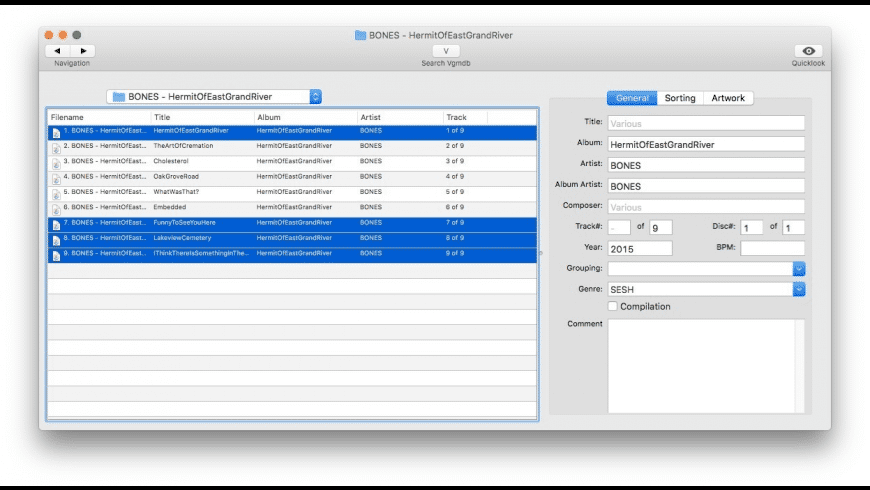The image size is (870, 490).
Task: Open the Genre dropdown arrow
Action: pyautogui.click(x=799, y=289)
